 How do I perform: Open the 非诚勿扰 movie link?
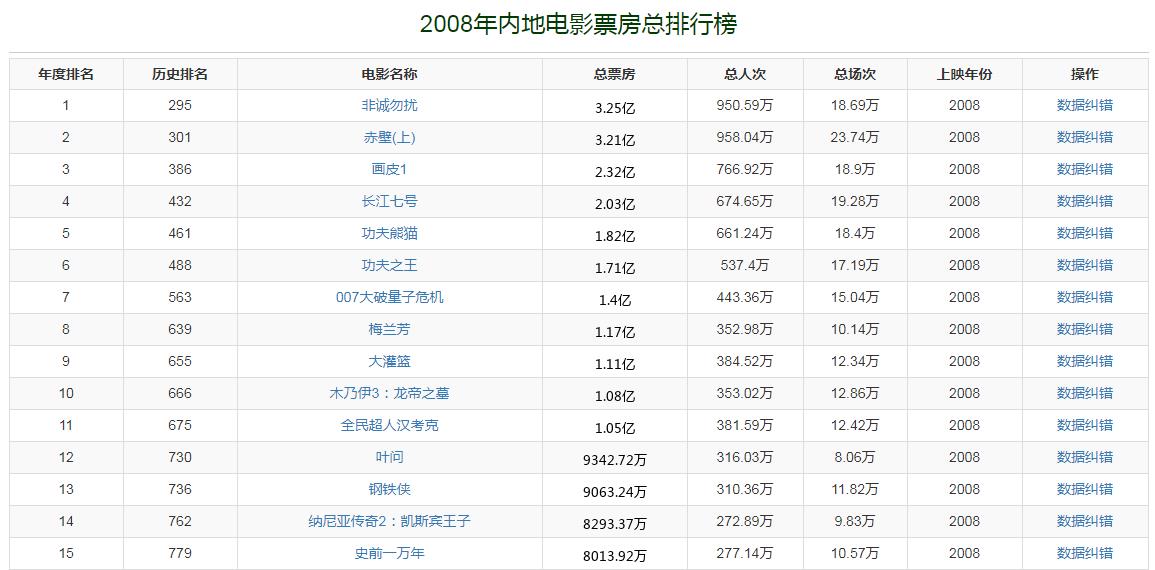point(389,105)
